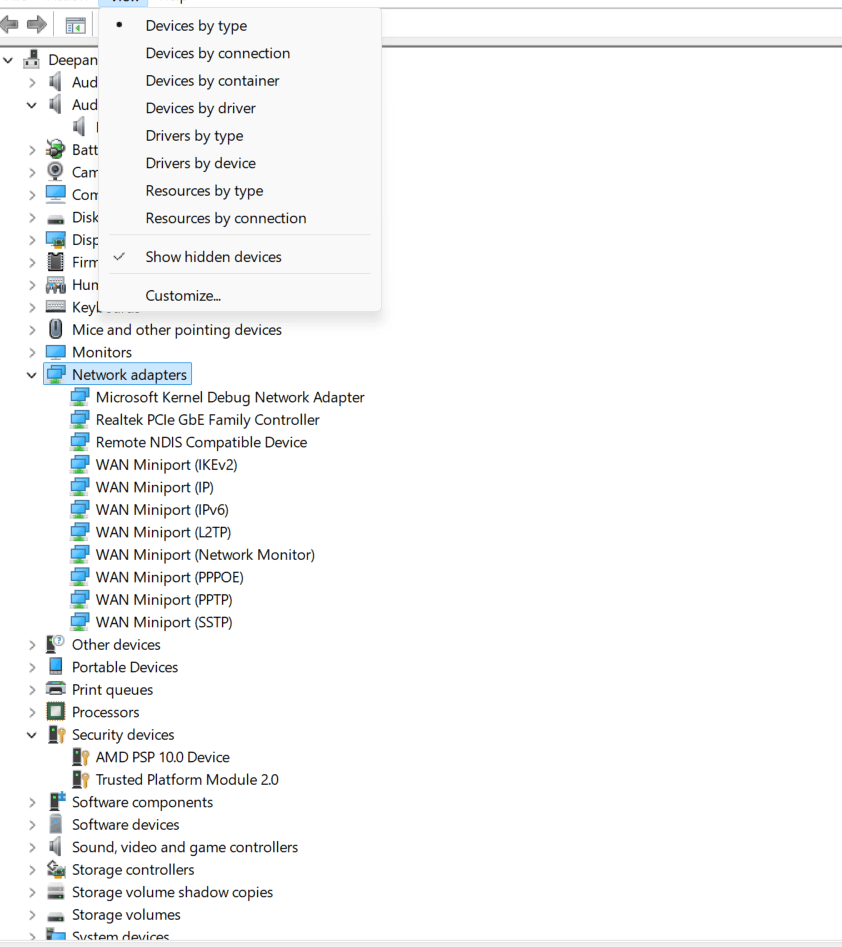Click the Monitors category icon
The width and height of the screenshot is (842, 947).
[x=56, y=352]
